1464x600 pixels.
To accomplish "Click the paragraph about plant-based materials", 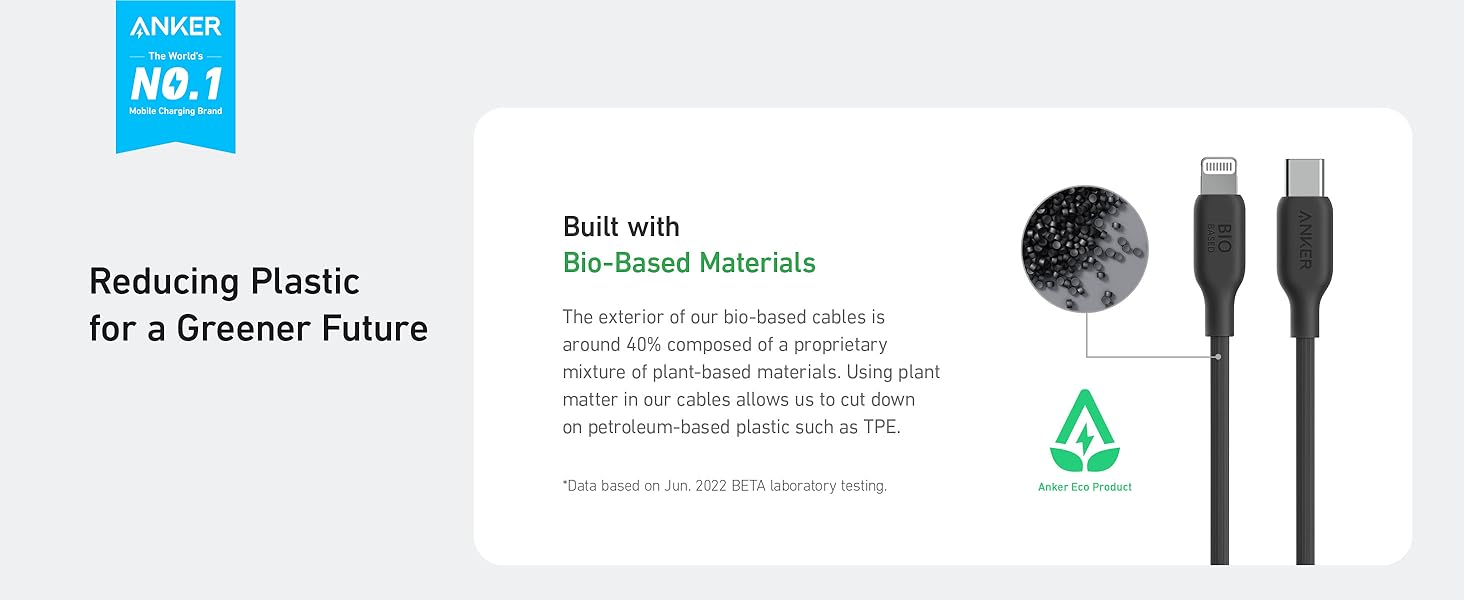I will (x=751, y=372).
